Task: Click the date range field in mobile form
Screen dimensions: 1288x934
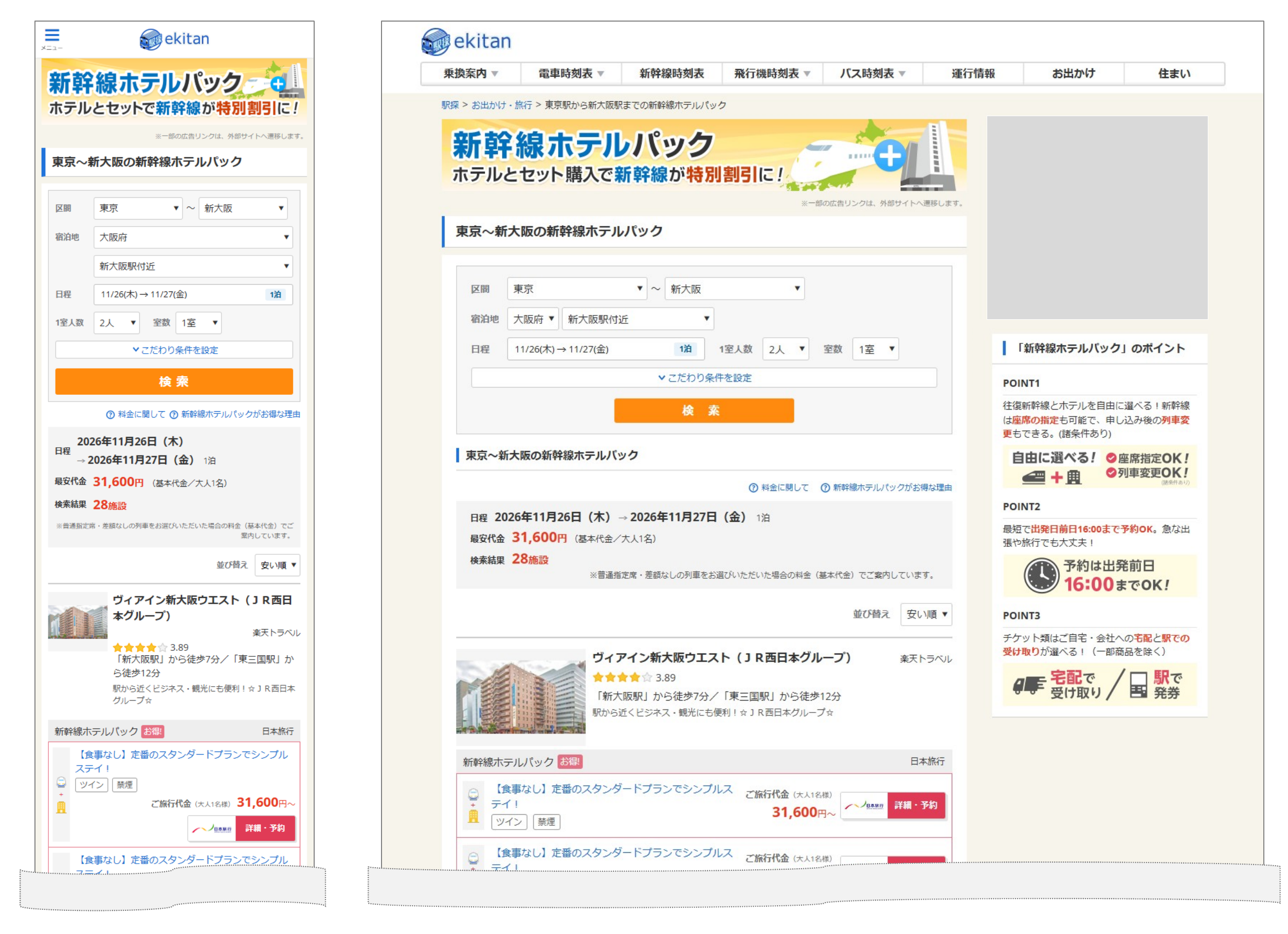Action: point(193,294)
